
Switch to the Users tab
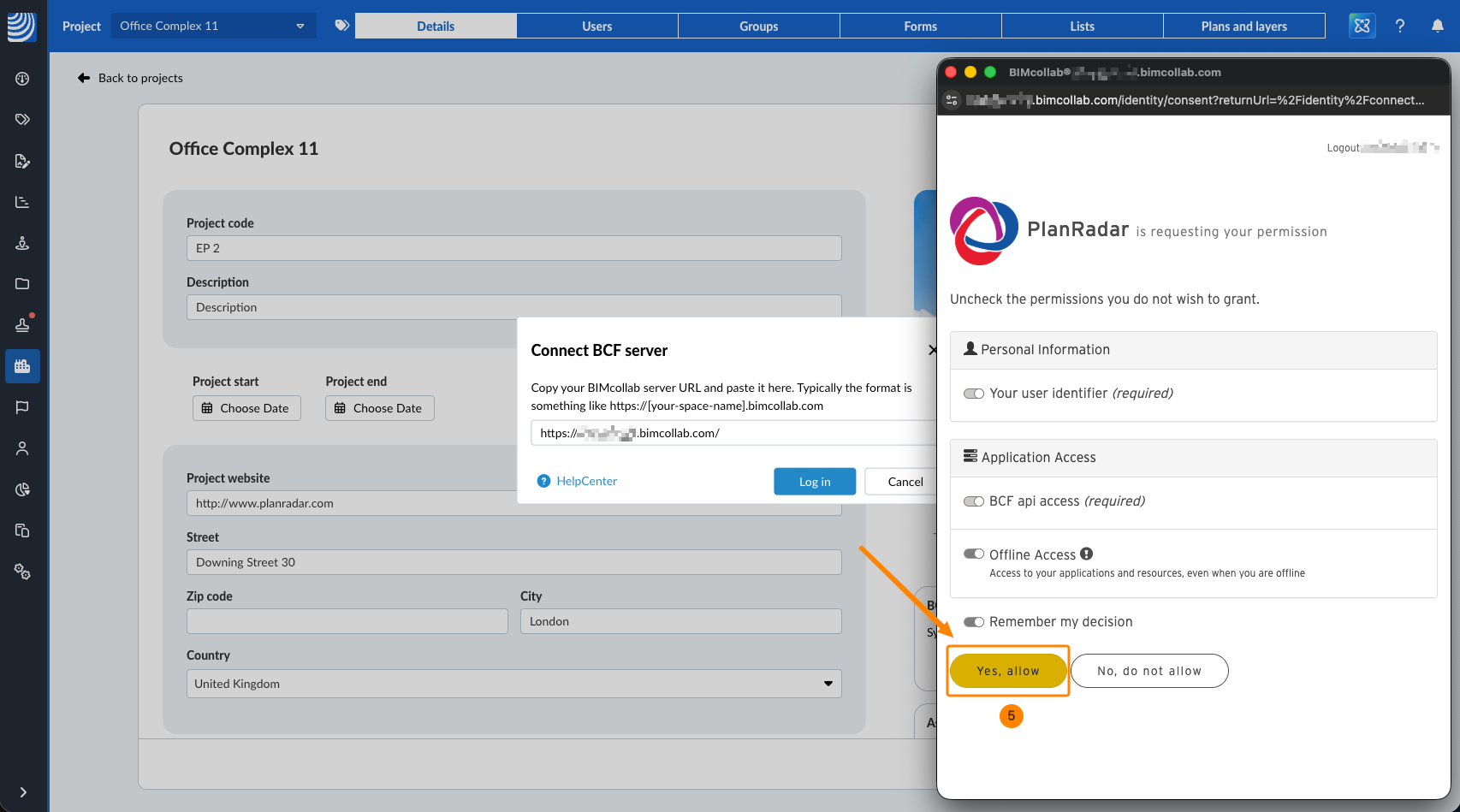[597, 26]
